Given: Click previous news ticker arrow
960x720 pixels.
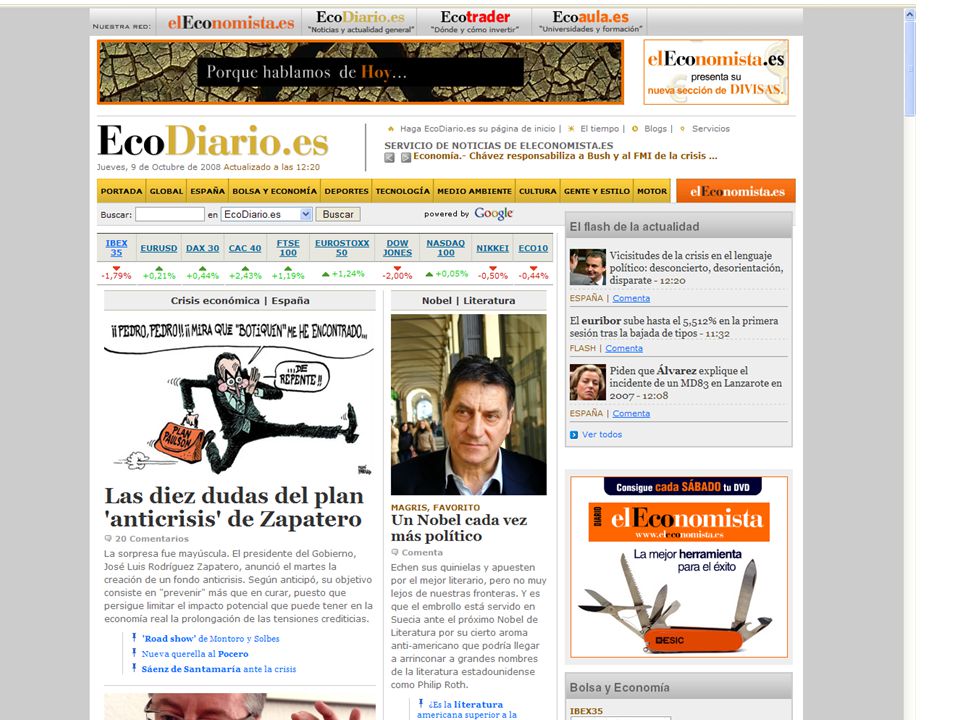Looking at the screenshot, I should pos(389,157).
